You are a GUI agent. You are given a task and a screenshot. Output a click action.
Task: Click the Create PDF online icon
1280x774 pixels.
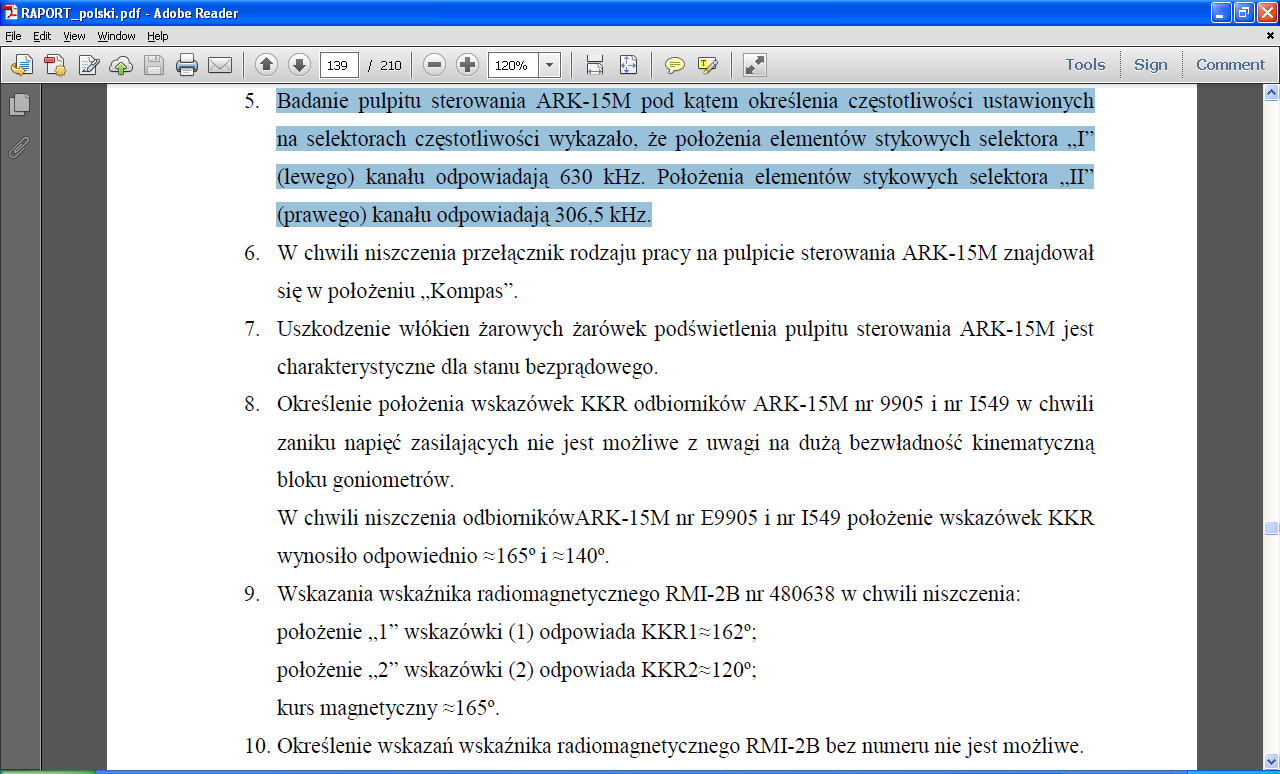point(55,65)
